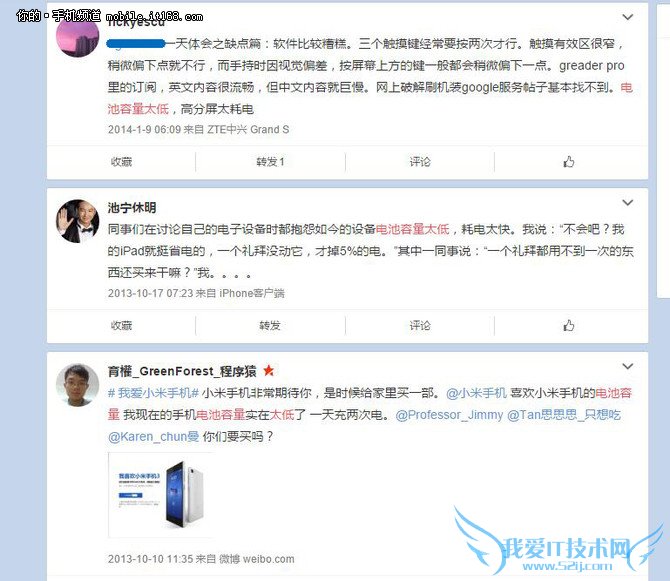Like the post by 池宁休明
Image resolution: width=670 pixels, height=581 pixels.
(x=568, y=326)
